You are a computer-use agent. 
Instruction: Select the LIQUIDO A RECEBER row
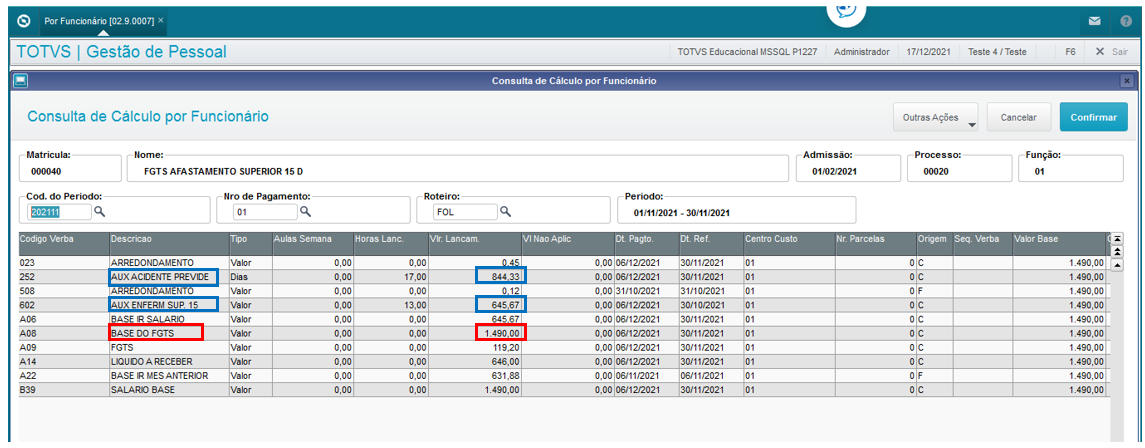click(x=562, y=361)
